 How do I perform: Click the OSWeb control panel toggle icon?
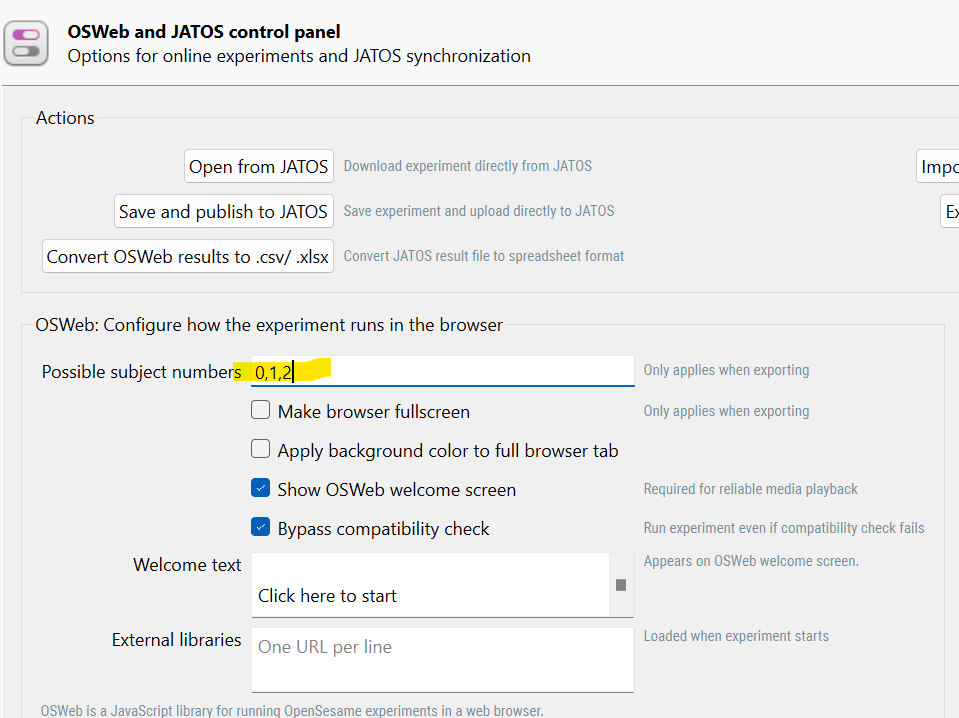pos(27,43)
